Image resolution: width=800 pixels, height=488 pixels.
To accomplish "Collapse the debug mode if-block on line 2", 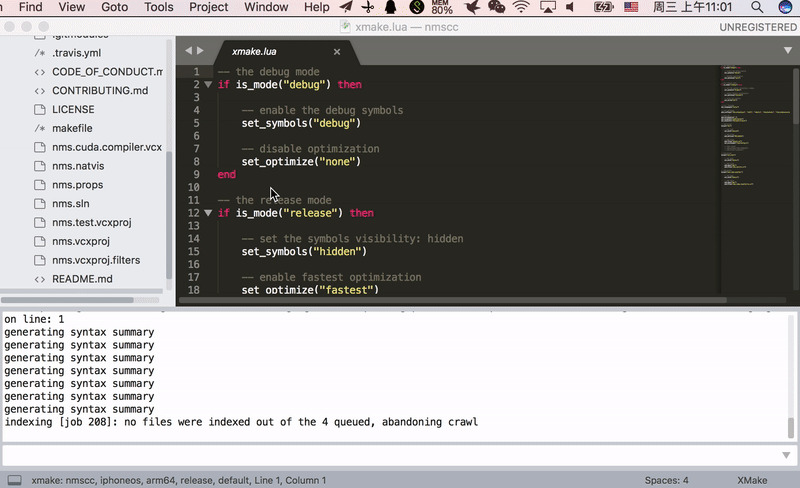I will coord(208,85).
